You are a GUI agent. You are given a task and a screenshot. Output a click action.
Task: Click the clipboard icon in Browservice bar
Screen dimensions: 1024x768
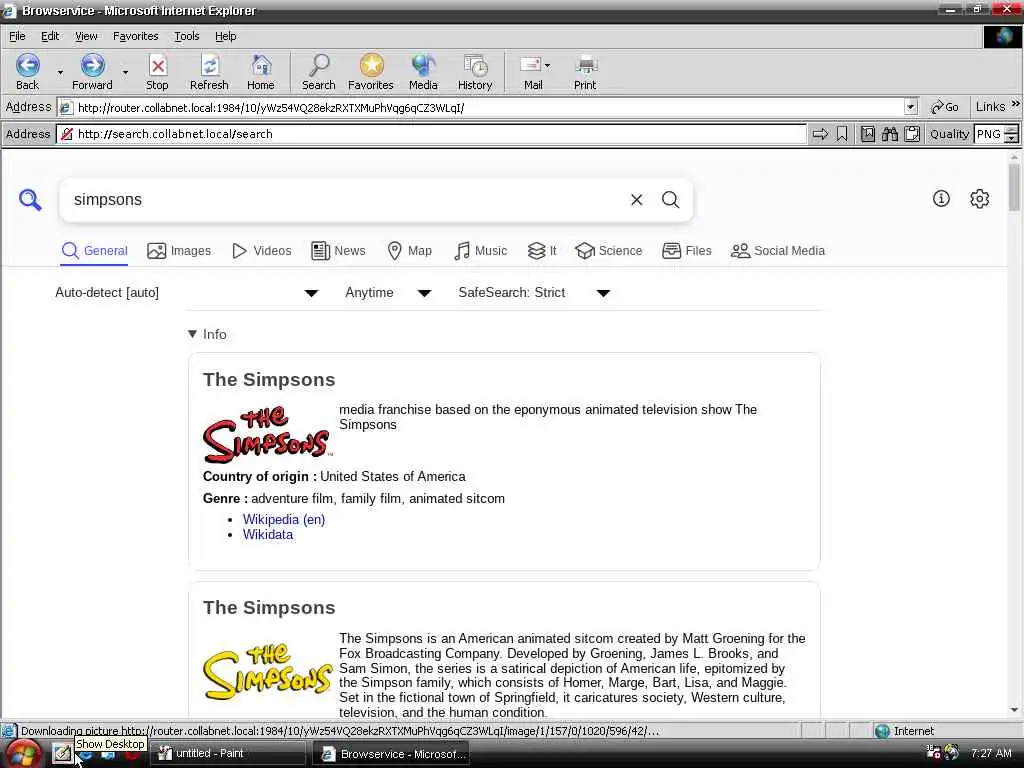[912, 134]
